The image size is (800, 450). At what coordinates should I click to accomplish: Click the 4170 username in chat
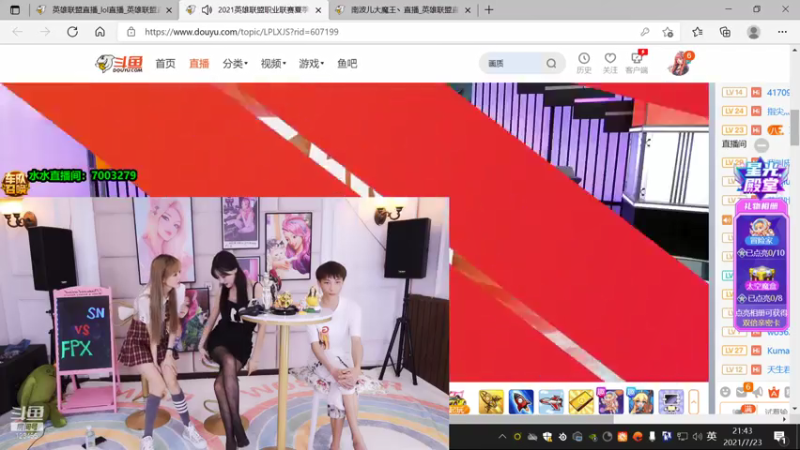point(778,92)
